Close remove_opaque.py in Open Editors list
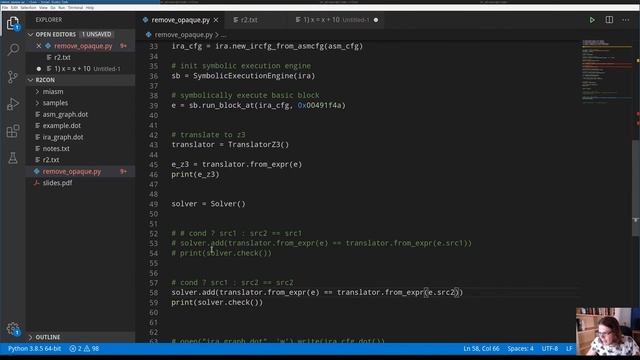 click(x=39, y=46)
